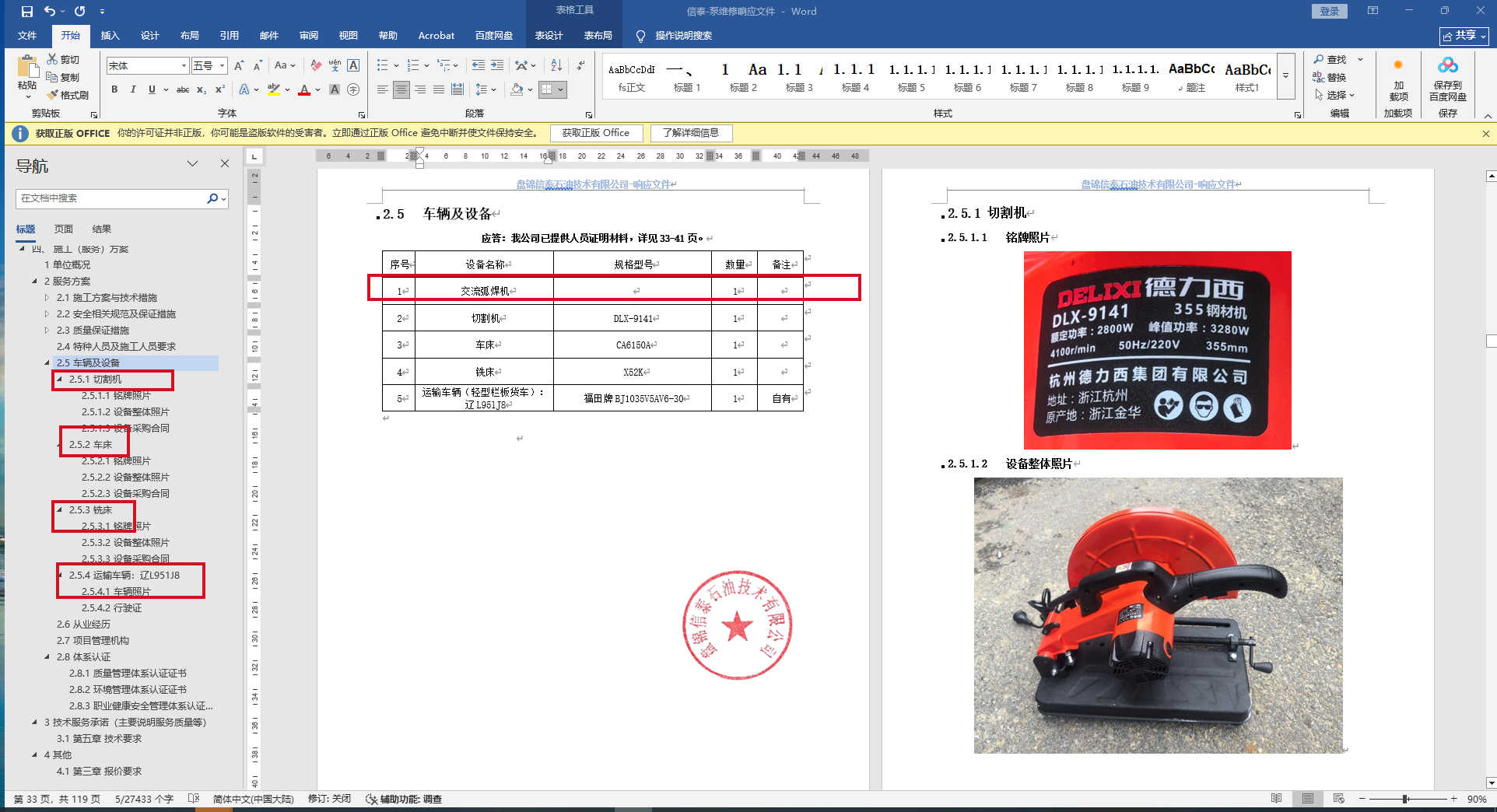Click the Redo icon in title bar

click(x=79, y=12)
